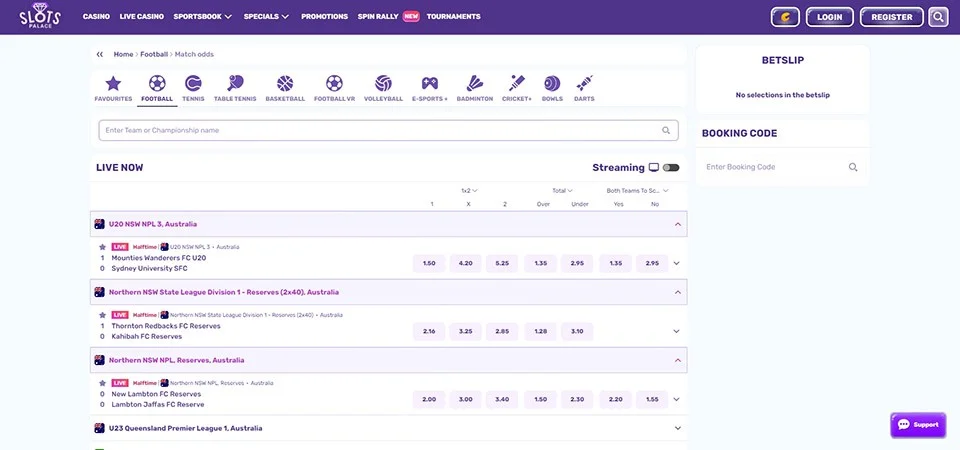Select the Badminton shuttlecock icon
Viewport: 960px width, 450px height.
pos(474,83)
